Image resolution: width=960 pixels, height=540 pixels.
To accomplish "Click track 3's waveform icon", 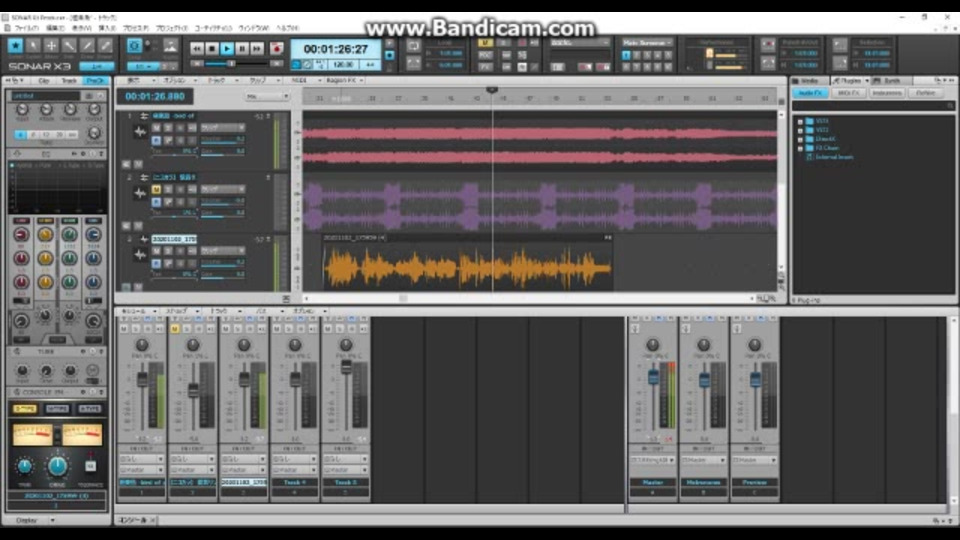I will click(140, 254).
